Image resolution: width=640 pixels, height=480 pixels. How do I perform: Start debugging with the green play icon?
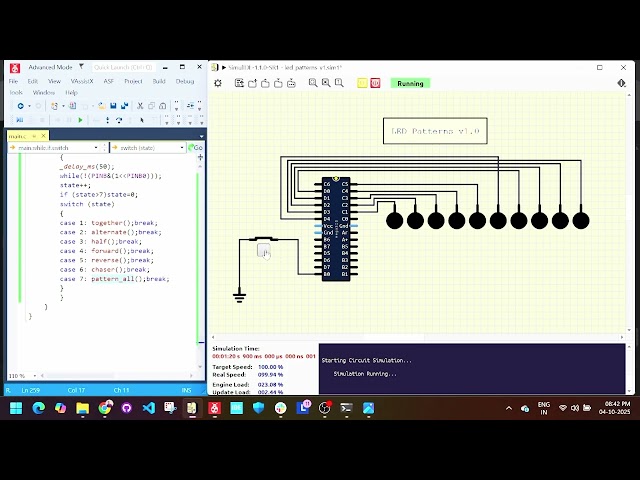80,120
